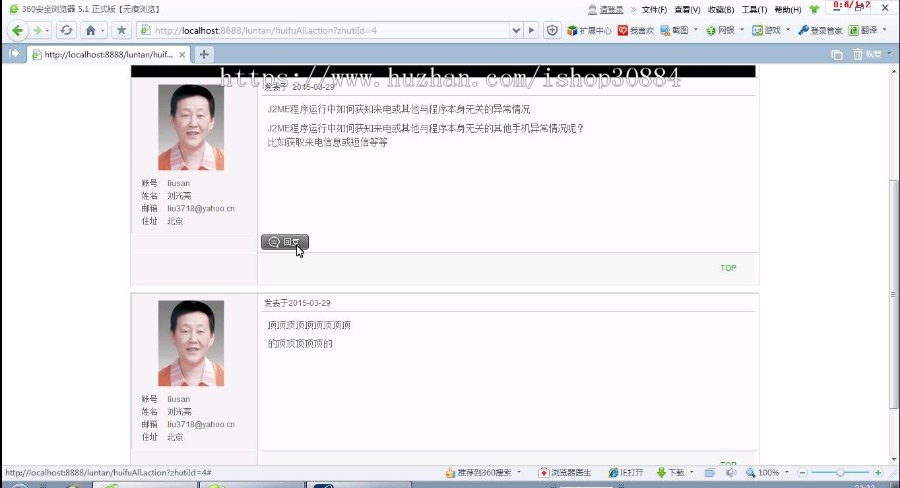The height and width of the screenshot is (488, 900).
Task: Expand the 下载 dropdown arrow
Action: [x=692, y=472]
